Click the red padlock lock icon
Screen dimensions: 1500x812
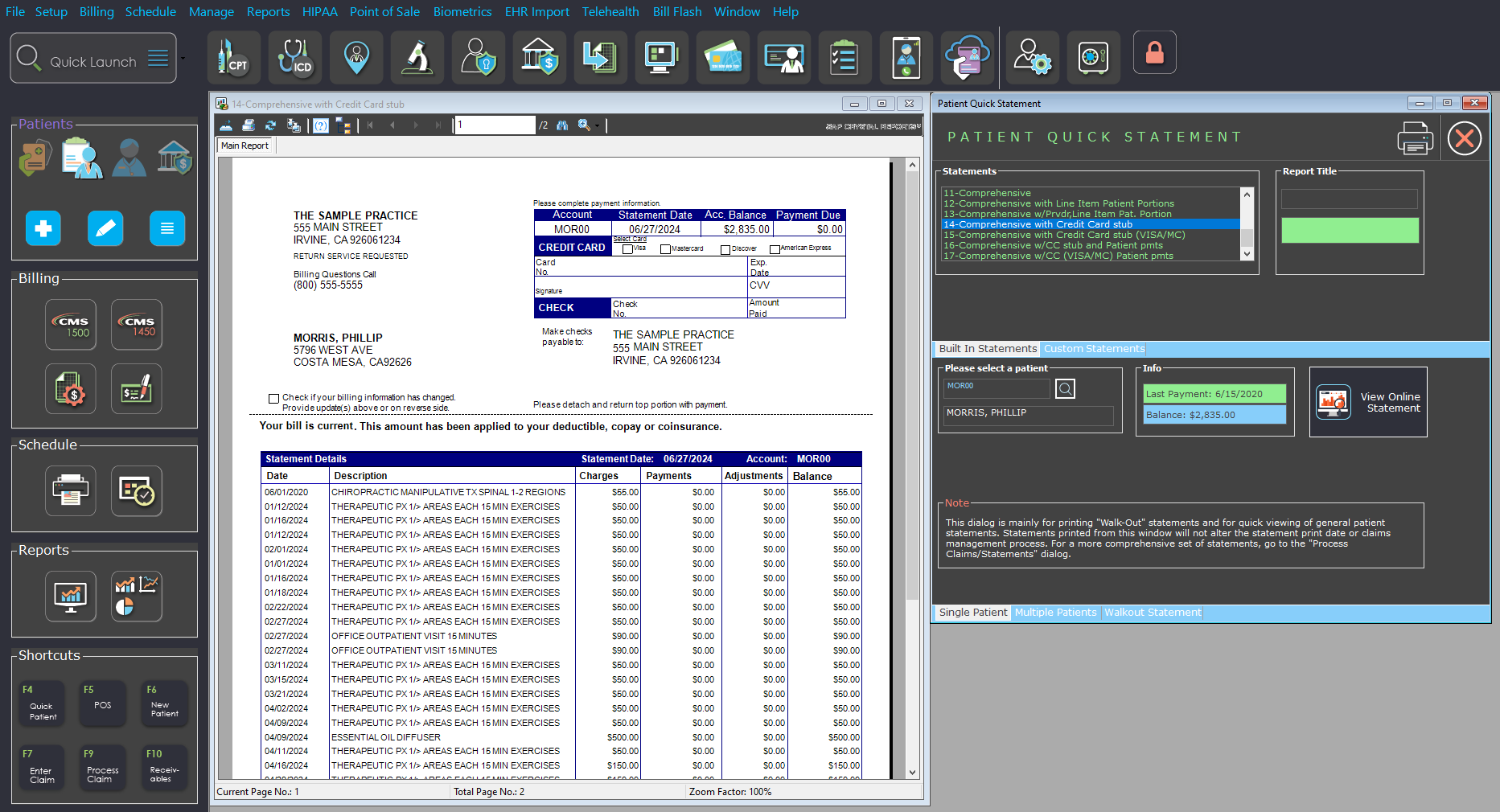click(x=1154, y=53)
